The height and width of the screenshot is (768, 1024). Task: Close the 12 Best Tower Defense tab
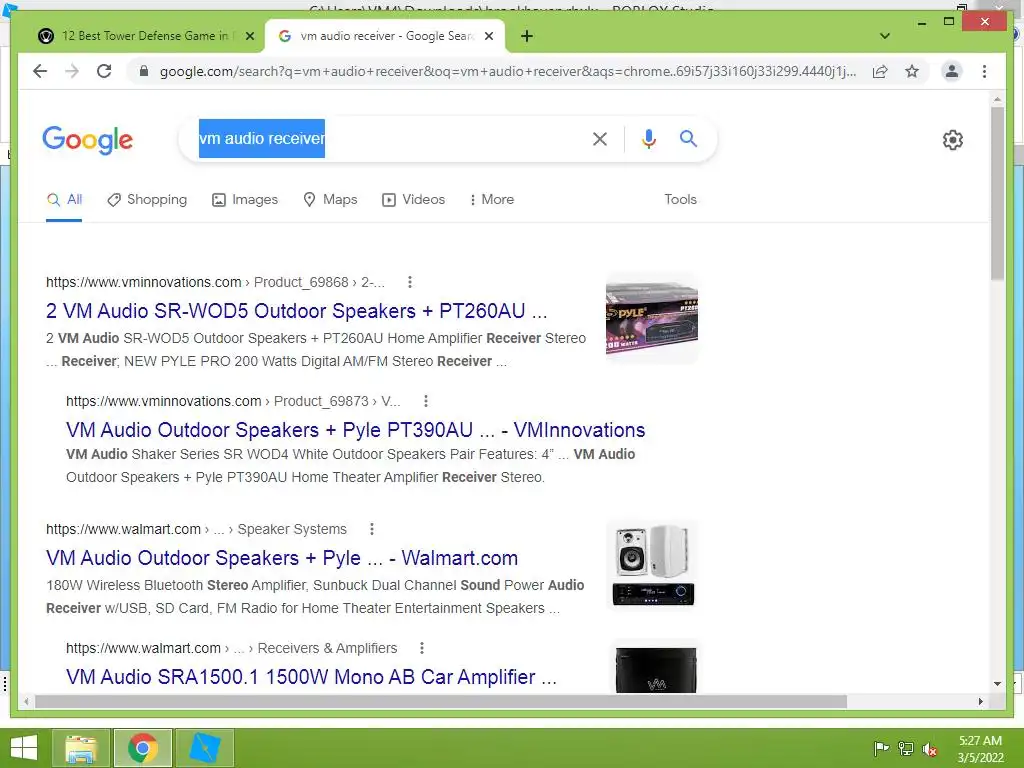pyautogui.click(x=249, y=36)
